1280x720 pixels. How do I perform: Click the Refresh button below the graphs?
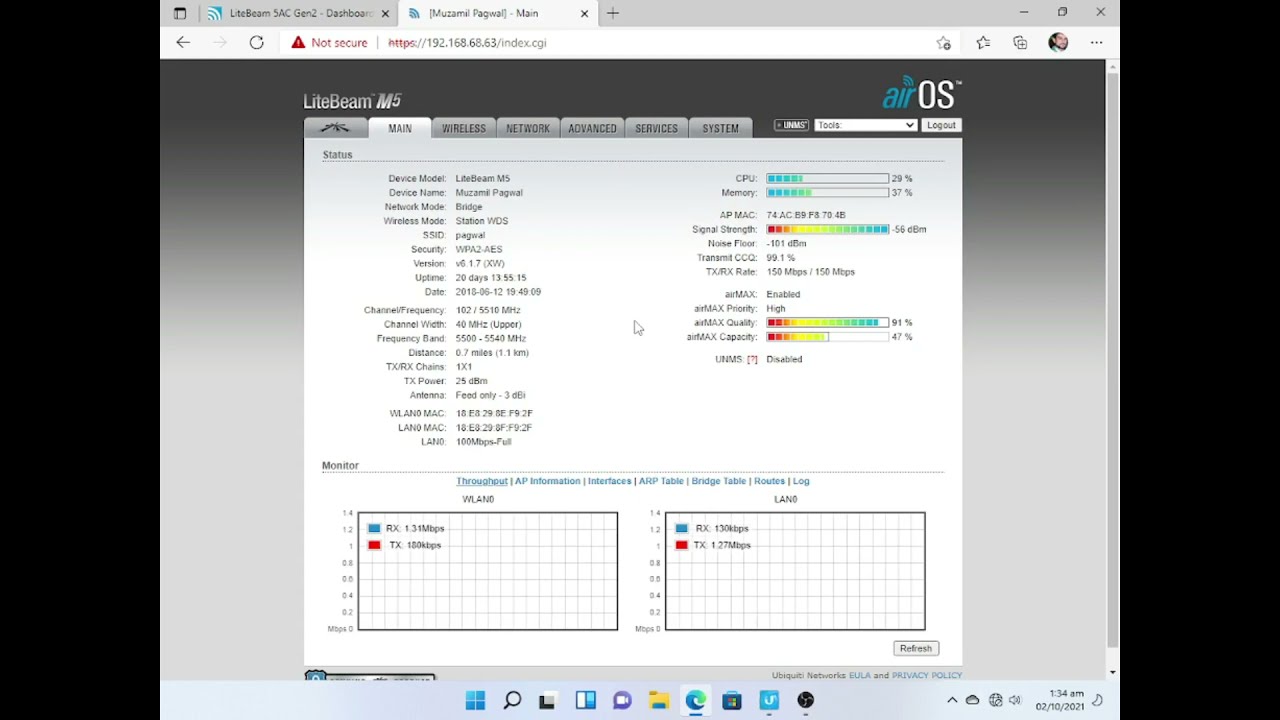[x=915, y=648]
